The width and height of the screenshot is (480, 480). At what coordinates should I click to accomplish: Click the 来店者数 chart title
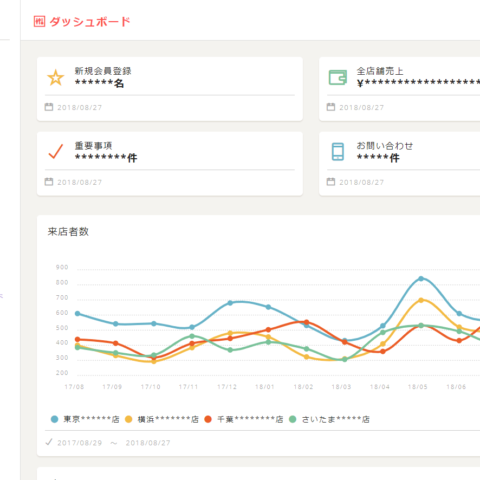68,232
